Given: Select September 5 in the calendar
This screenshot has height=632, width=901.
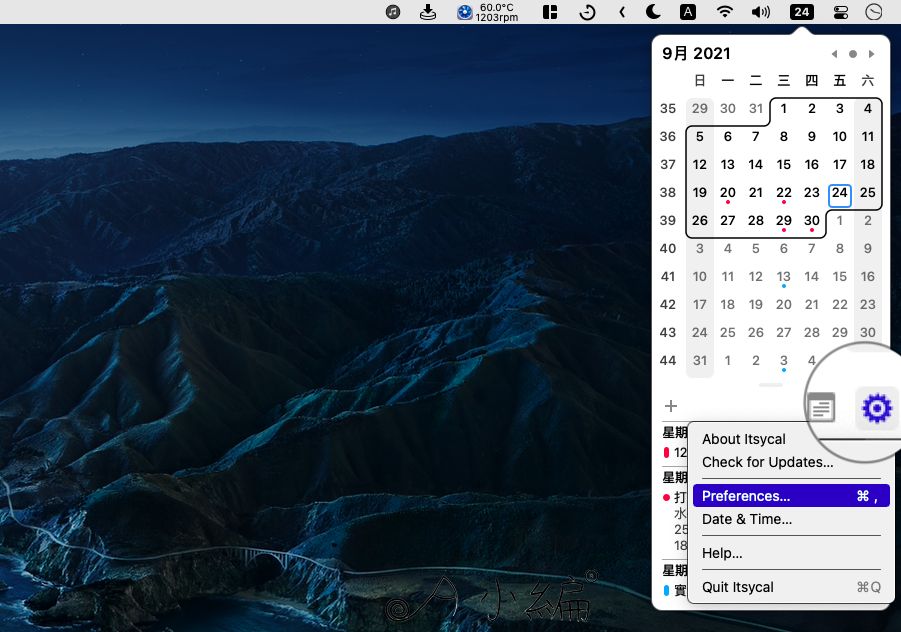Looking at the screenshot, I should (699, 137).
